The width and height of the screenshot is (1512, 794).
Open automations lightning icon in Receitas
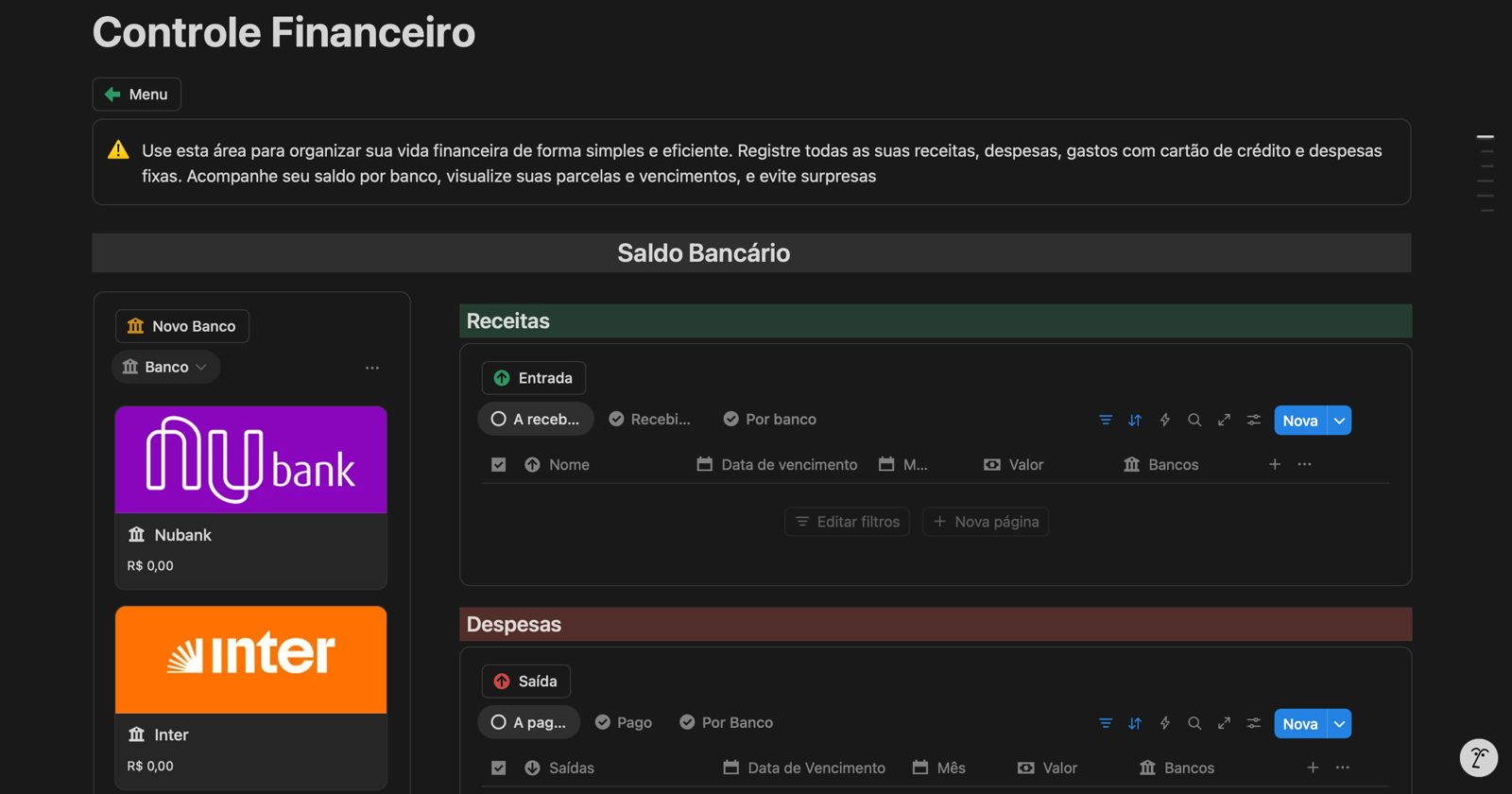click(1165, 420)
